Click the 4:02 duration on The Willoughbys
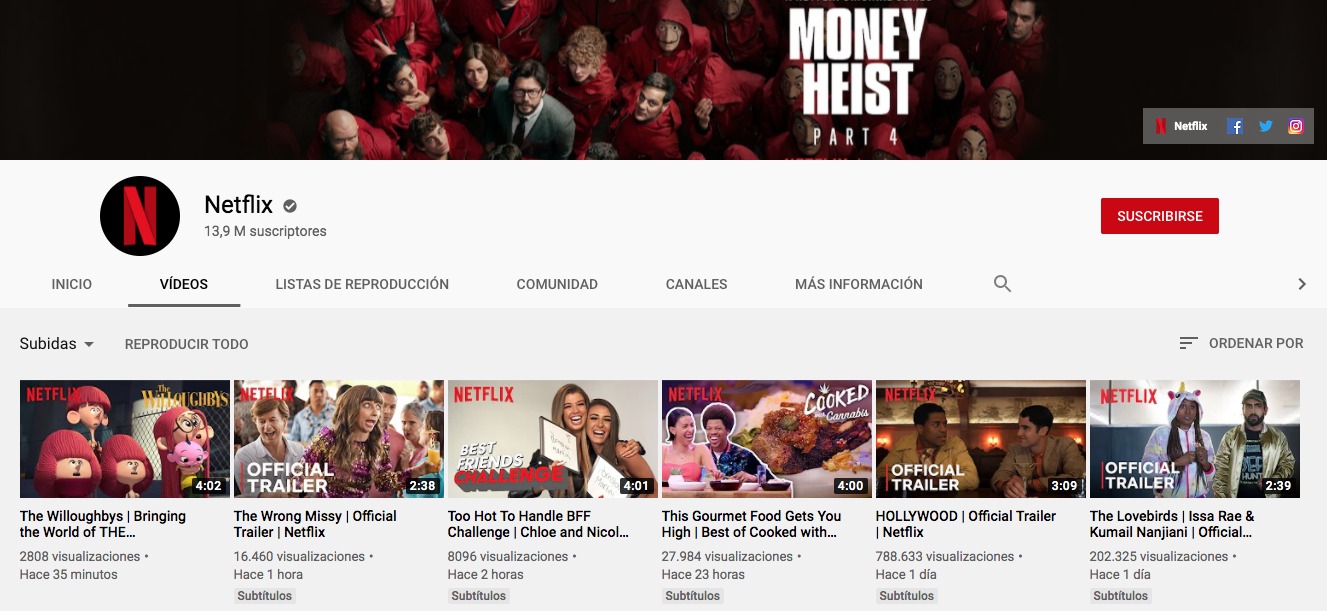 [208, 486]
